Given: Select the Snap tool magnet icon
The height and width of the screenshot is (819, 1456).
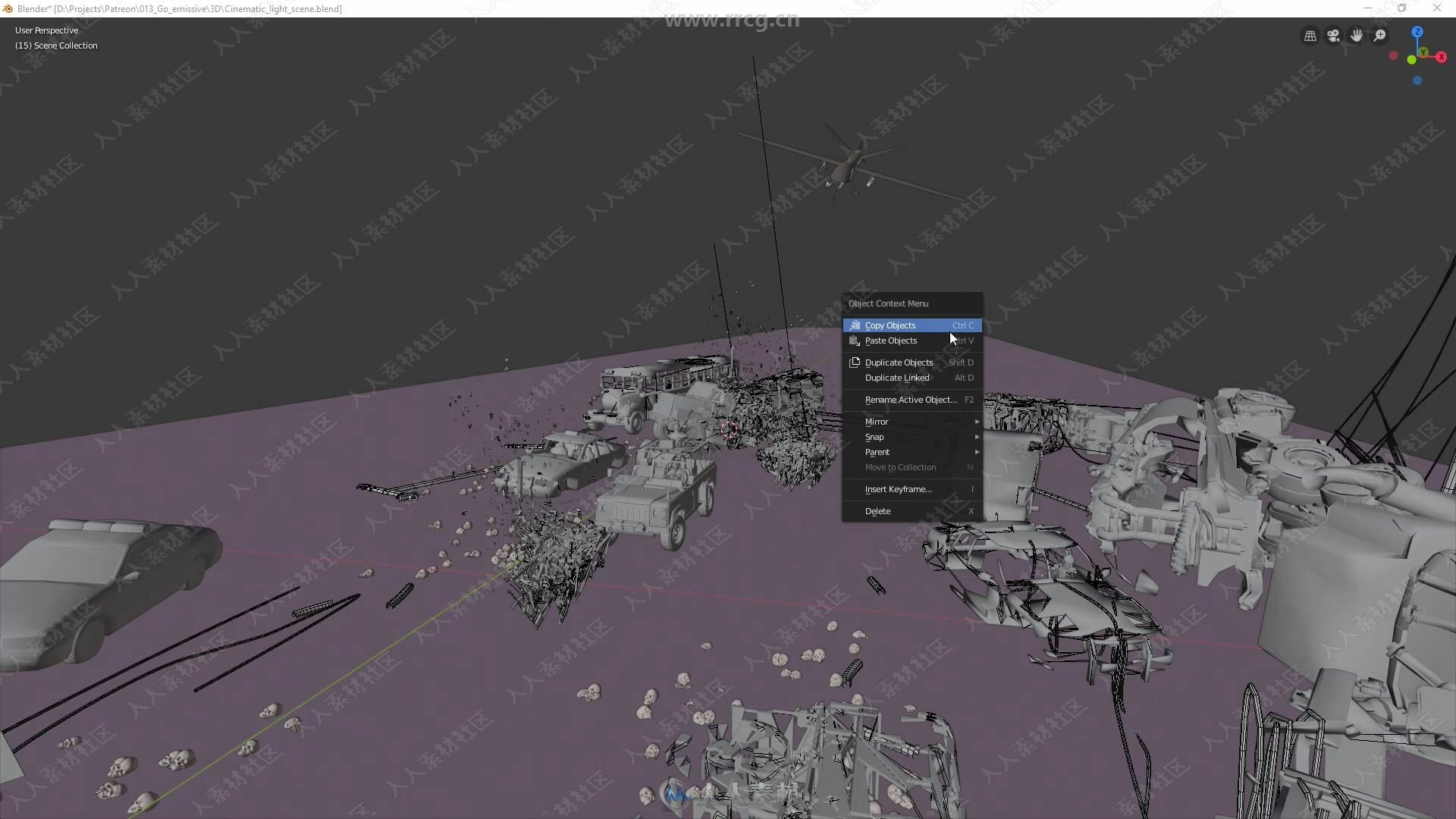Looking at the screenshot, I should [x=874, y=436].
